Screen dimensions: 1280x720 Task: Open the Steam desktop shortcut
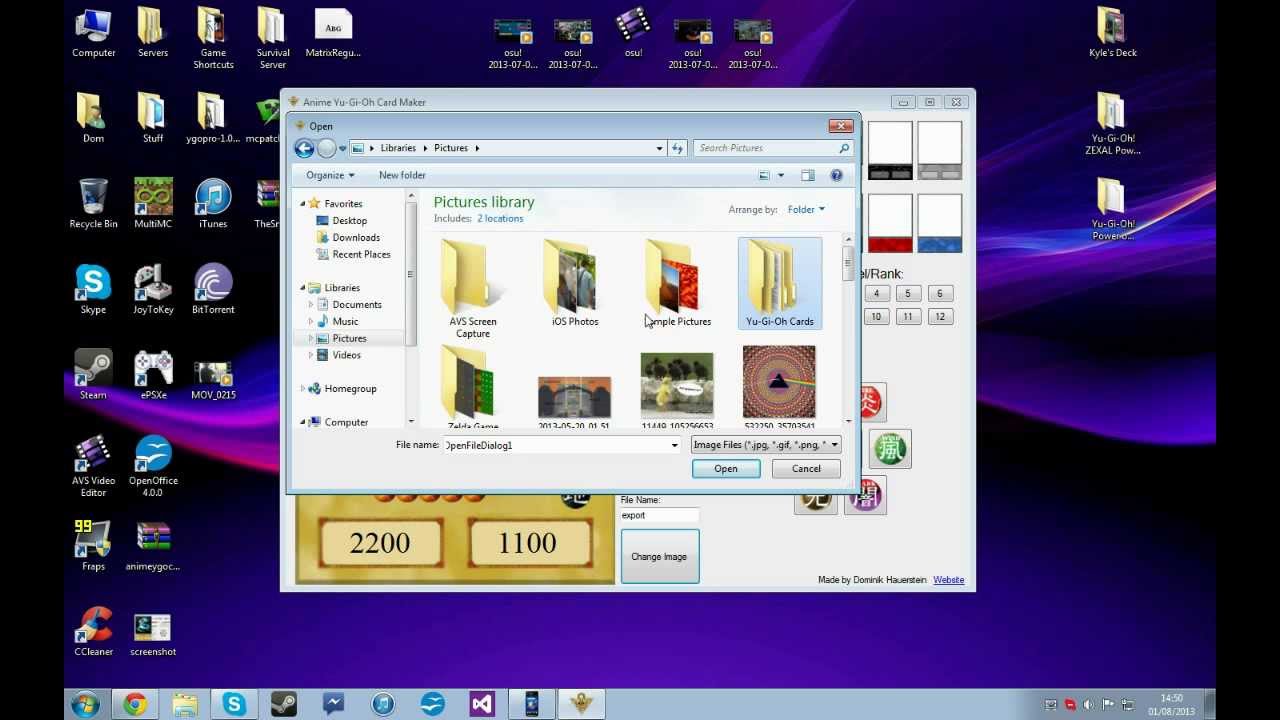pyautogui.click(x=93, y=375)
